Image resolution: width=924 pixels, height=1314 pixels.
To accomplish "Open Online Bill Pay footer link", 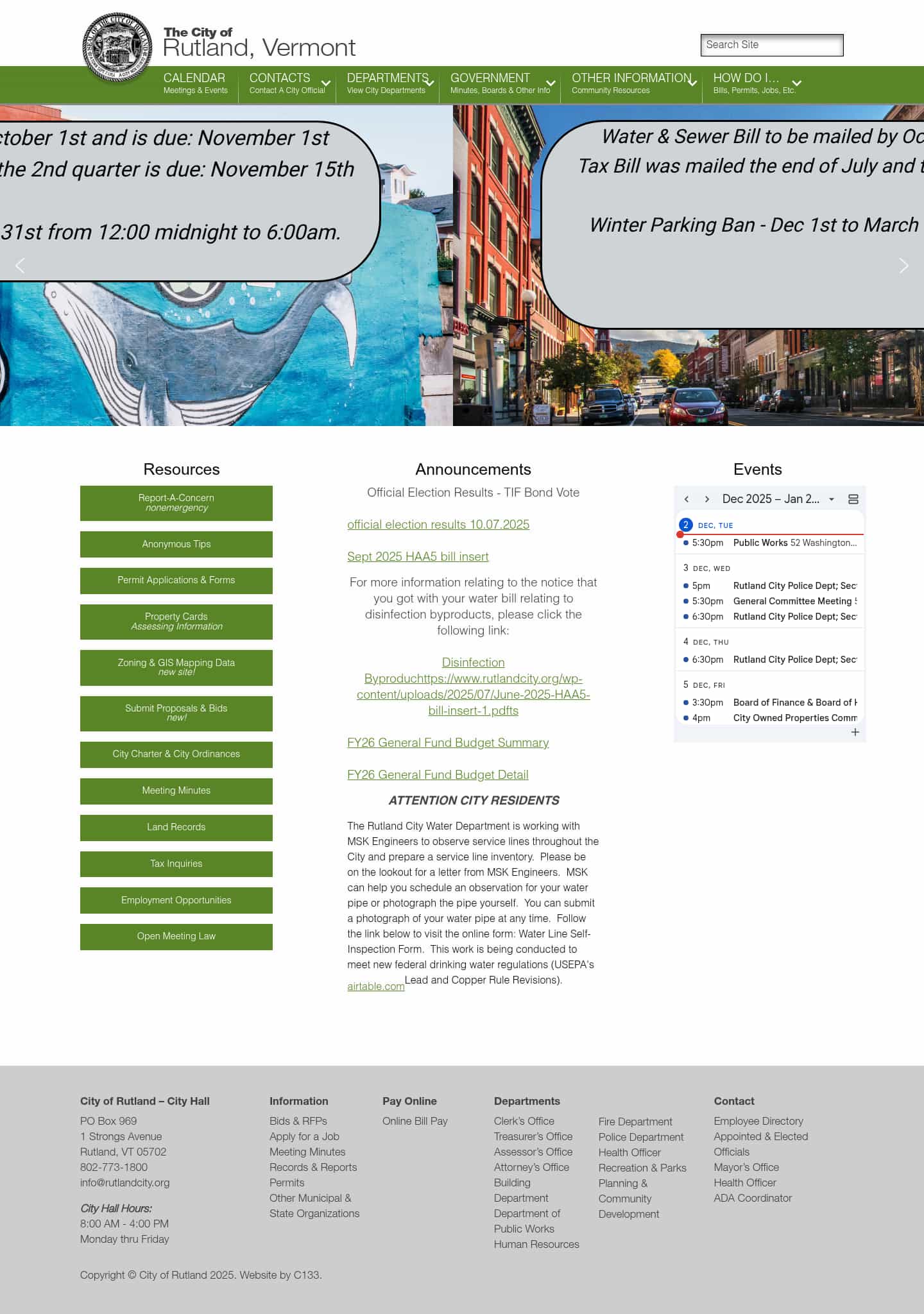I will [415, 1121].
